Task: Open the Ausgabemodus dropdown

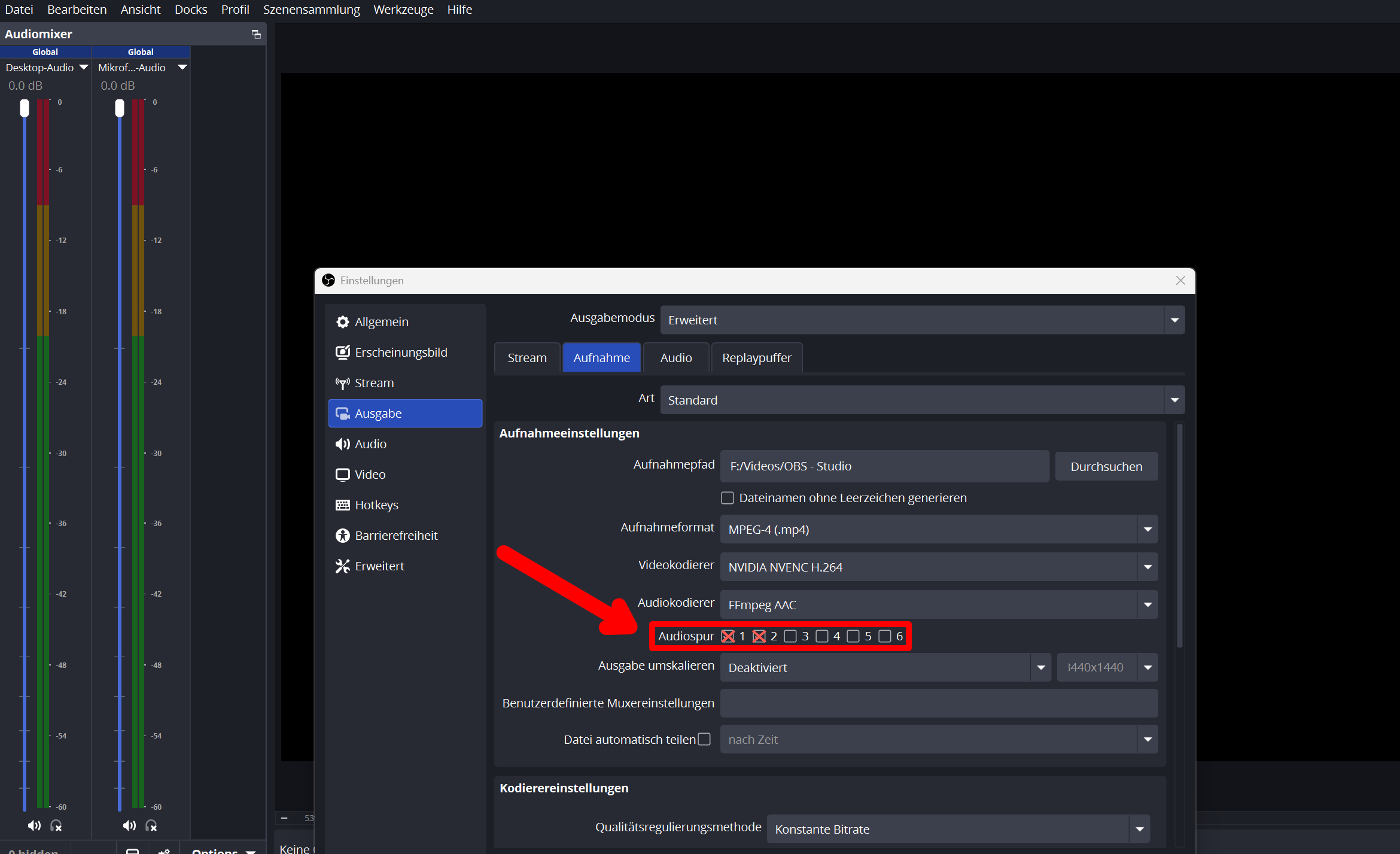Action: (x=921, y=320)
